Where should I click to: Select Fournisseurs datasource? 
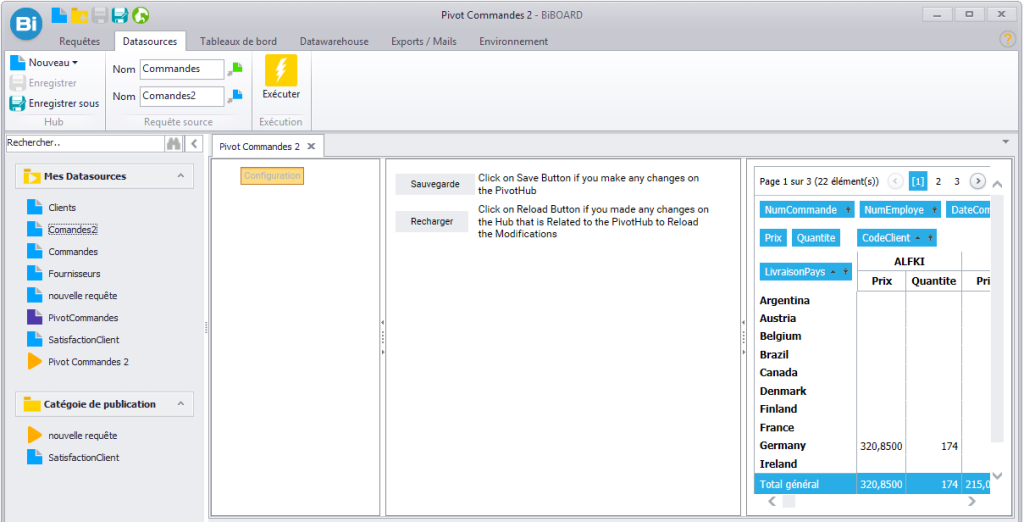click(x=74, y=274)
